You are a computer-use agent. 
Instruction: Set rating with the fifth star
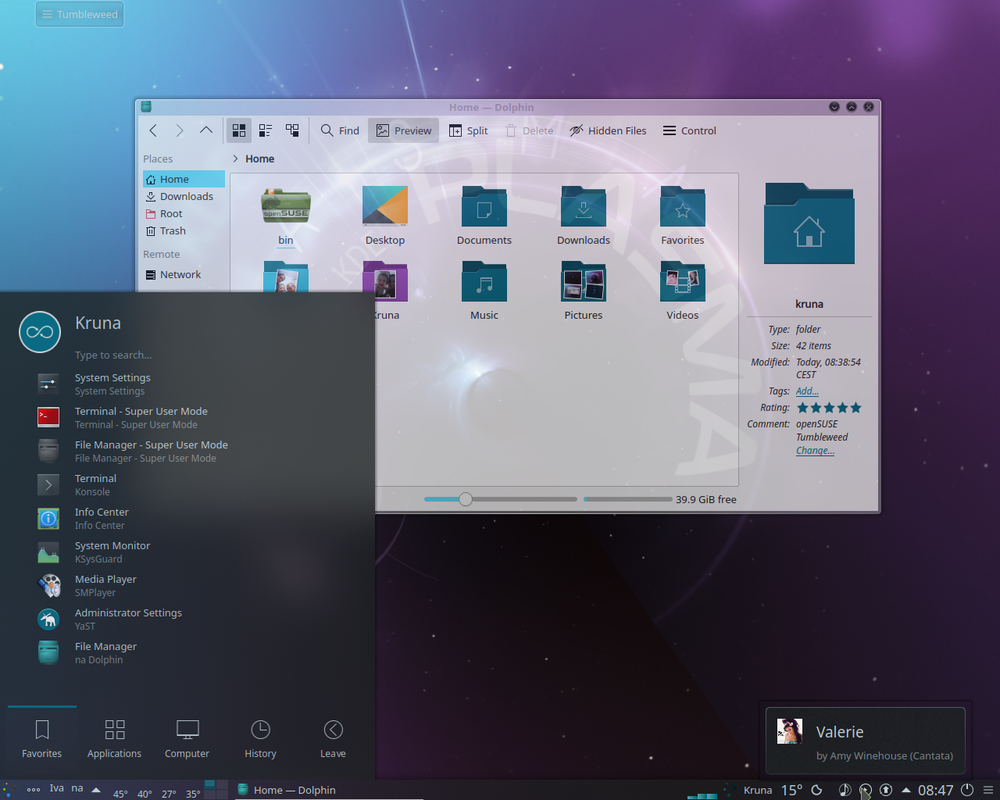click(856, 408)
